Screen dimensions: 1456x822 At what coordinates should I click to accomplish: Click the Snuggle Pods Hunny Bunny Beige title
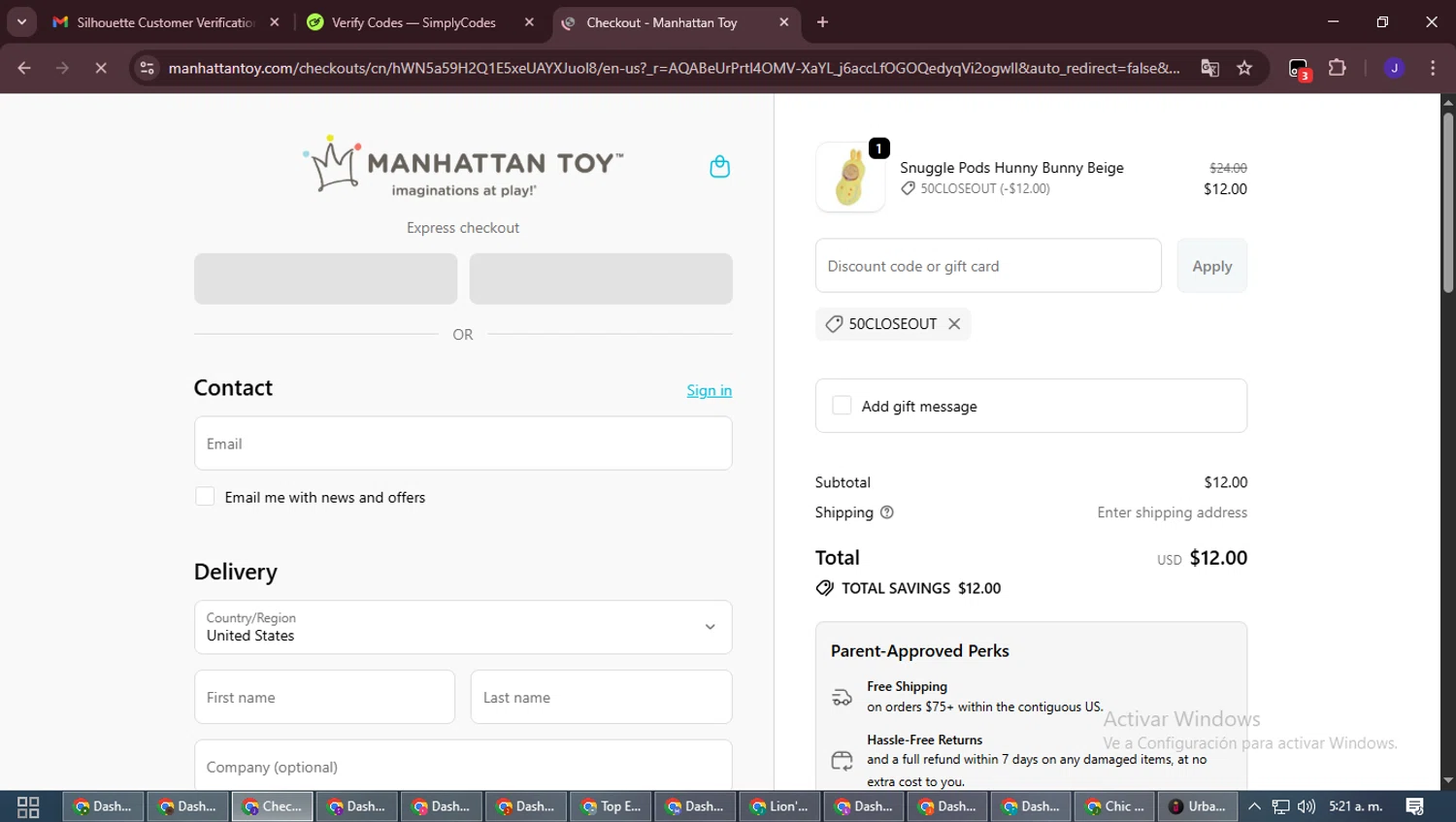1011,168
